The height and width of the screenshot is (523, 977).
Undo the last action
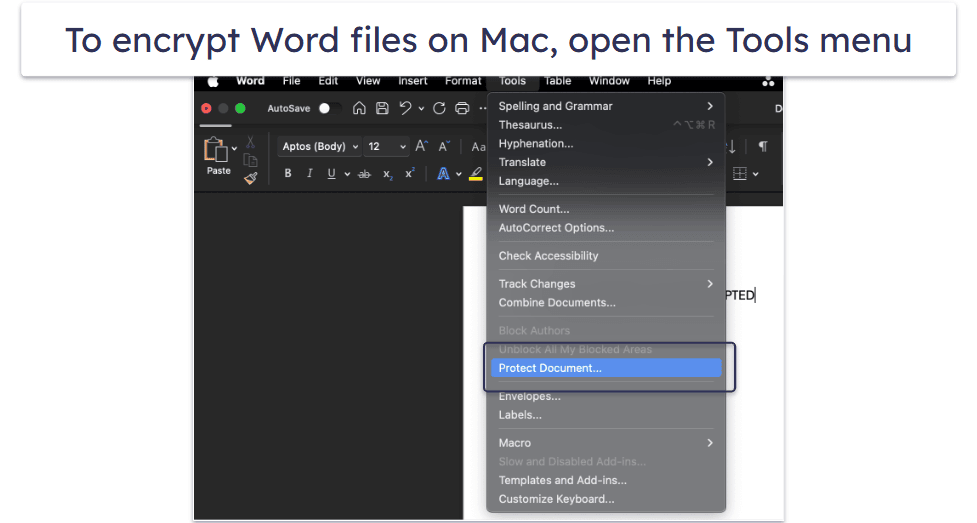coord(405,108)
